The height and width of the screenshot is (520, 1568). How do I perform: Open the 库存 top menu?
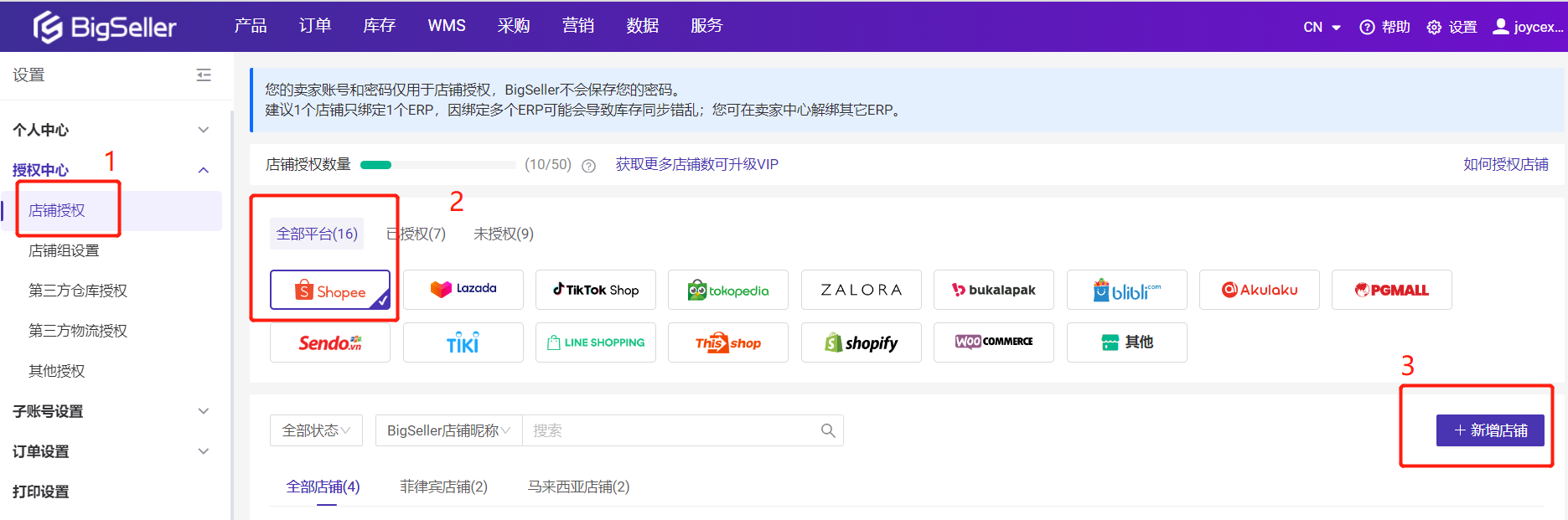coord(380,26)
